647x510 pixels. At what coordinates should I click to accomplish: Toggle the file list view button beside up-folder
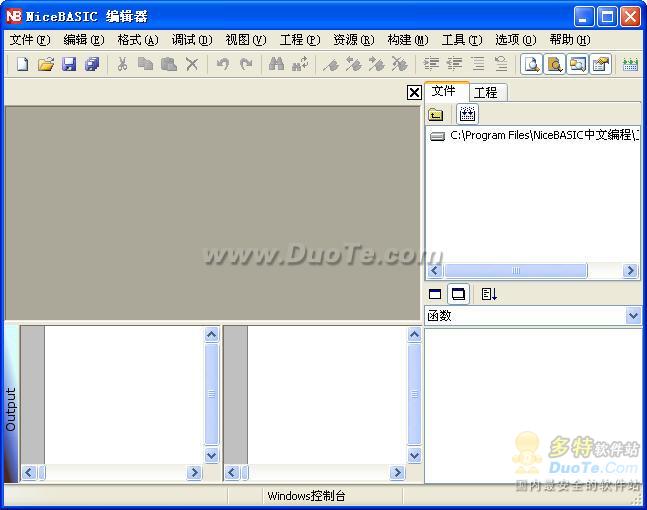[x=467, y=114]
